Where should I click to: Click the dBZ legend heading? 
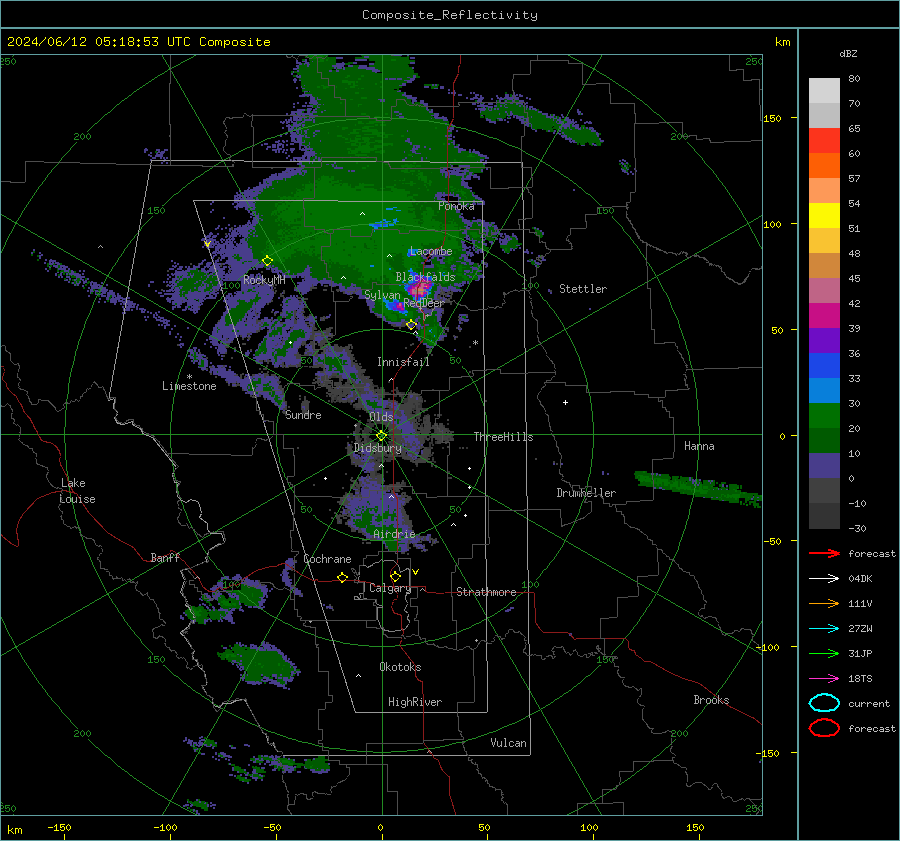(848, 53)
